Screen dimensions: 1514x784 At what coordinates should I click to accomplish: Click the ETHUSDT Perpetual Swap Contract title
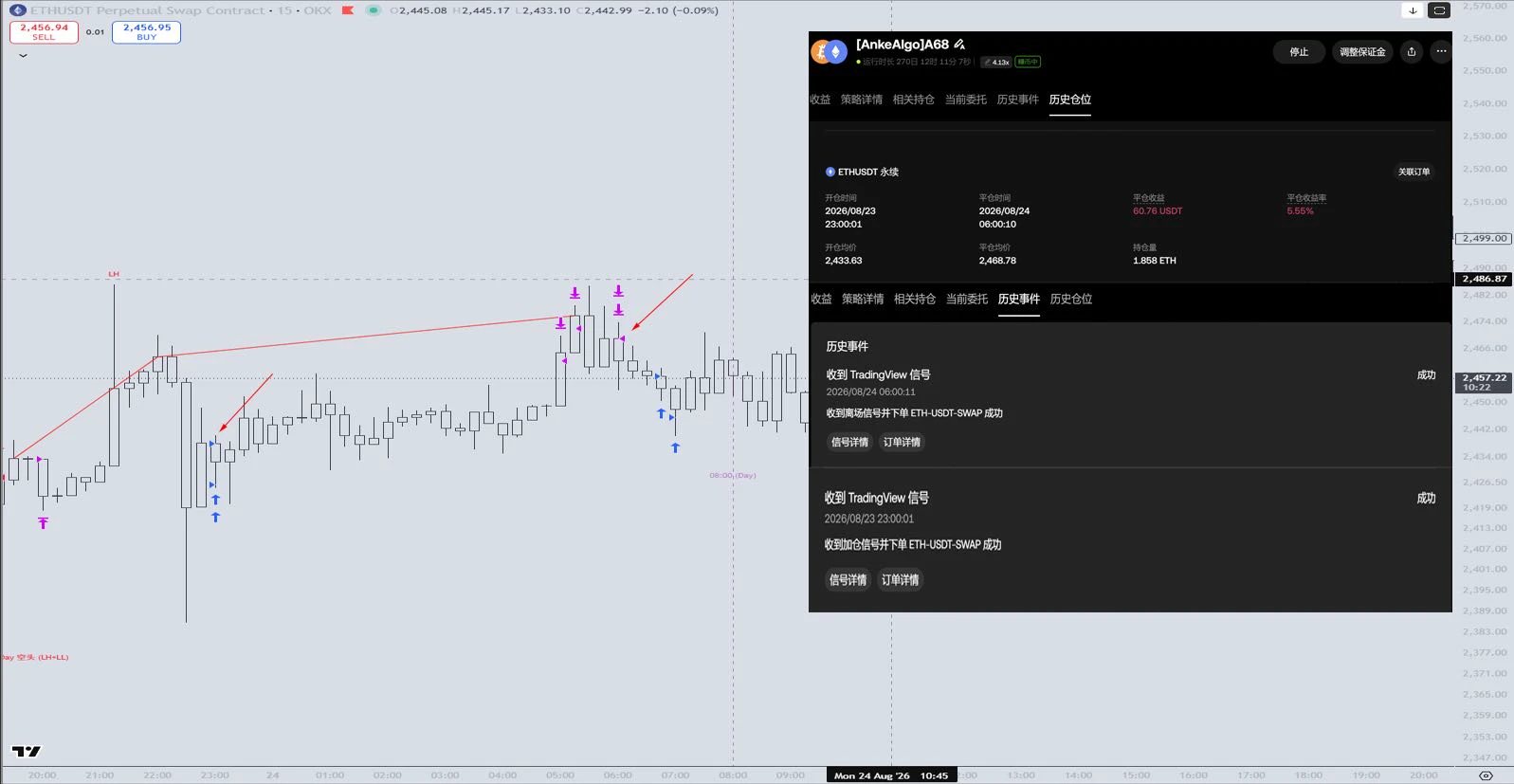pyautogui.click(x=148, y=10)
